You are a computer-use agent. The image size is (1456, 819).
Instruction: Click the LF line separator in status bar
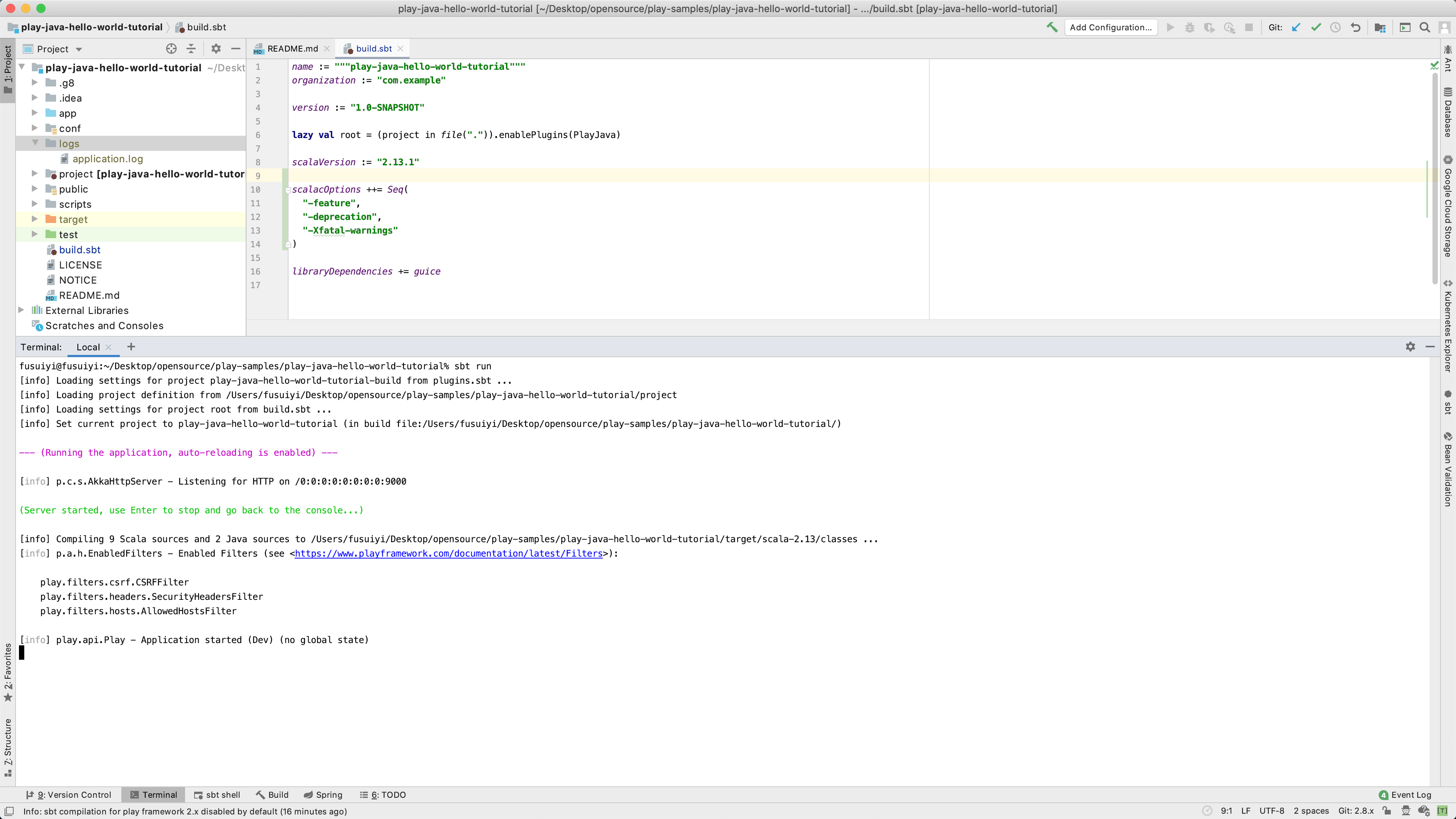pyautogui.click(x=1246, y=811)
